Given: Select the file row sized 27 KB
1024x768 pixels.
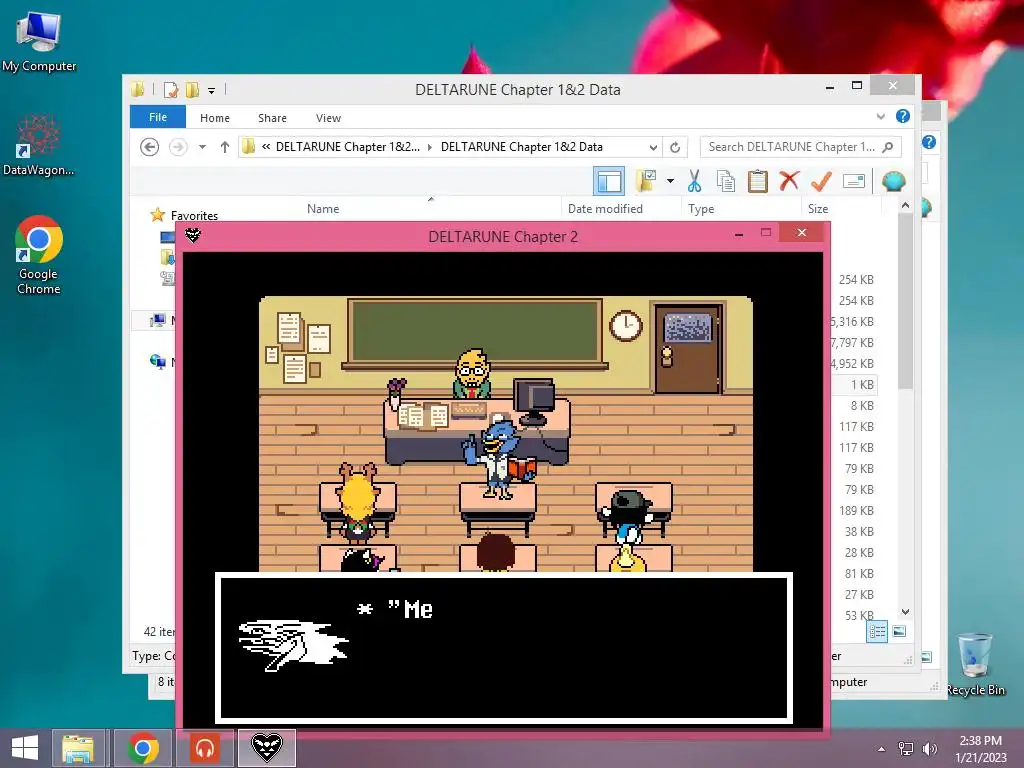Looking at the screenshot, I should (x=854, y=594).
